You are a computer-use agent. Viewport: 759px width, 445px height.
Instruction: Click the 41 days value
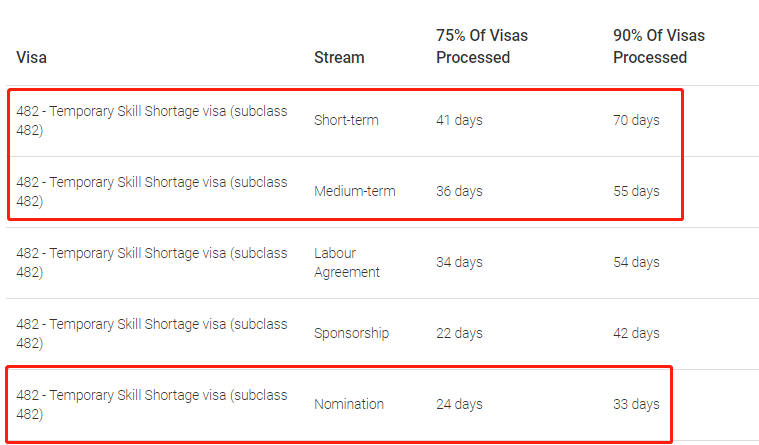pyautogui.click(x=459, y=120)
